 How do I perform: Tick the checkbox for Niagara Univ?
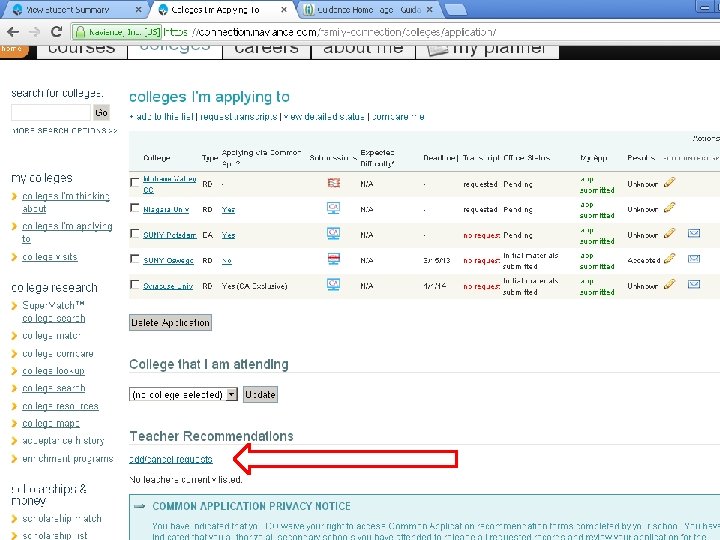[135, 208]
